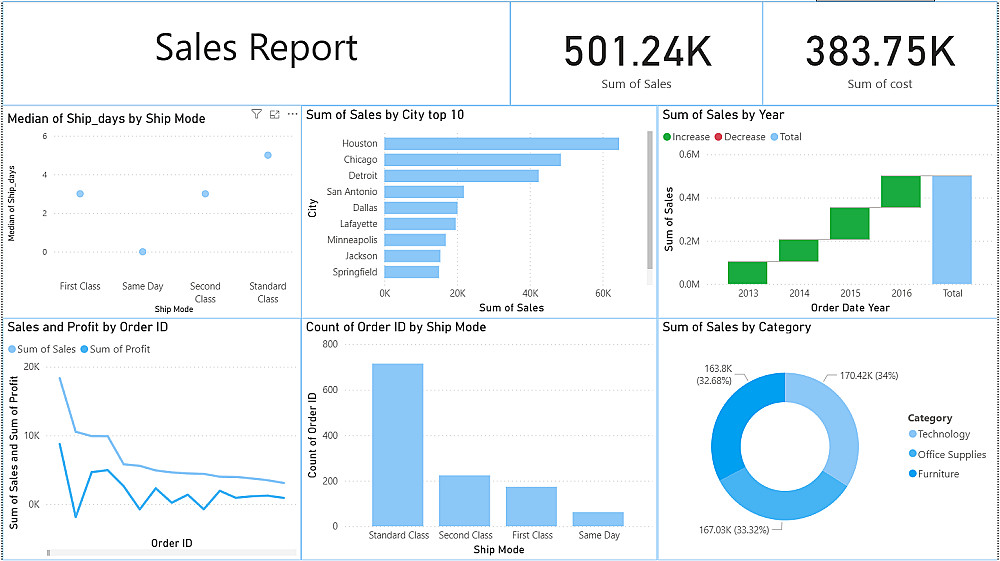Viewport: 1000px width, 561px height.
Task: Click 'Count of Order ID by Ship Mode' title
Action: point(396,327)
